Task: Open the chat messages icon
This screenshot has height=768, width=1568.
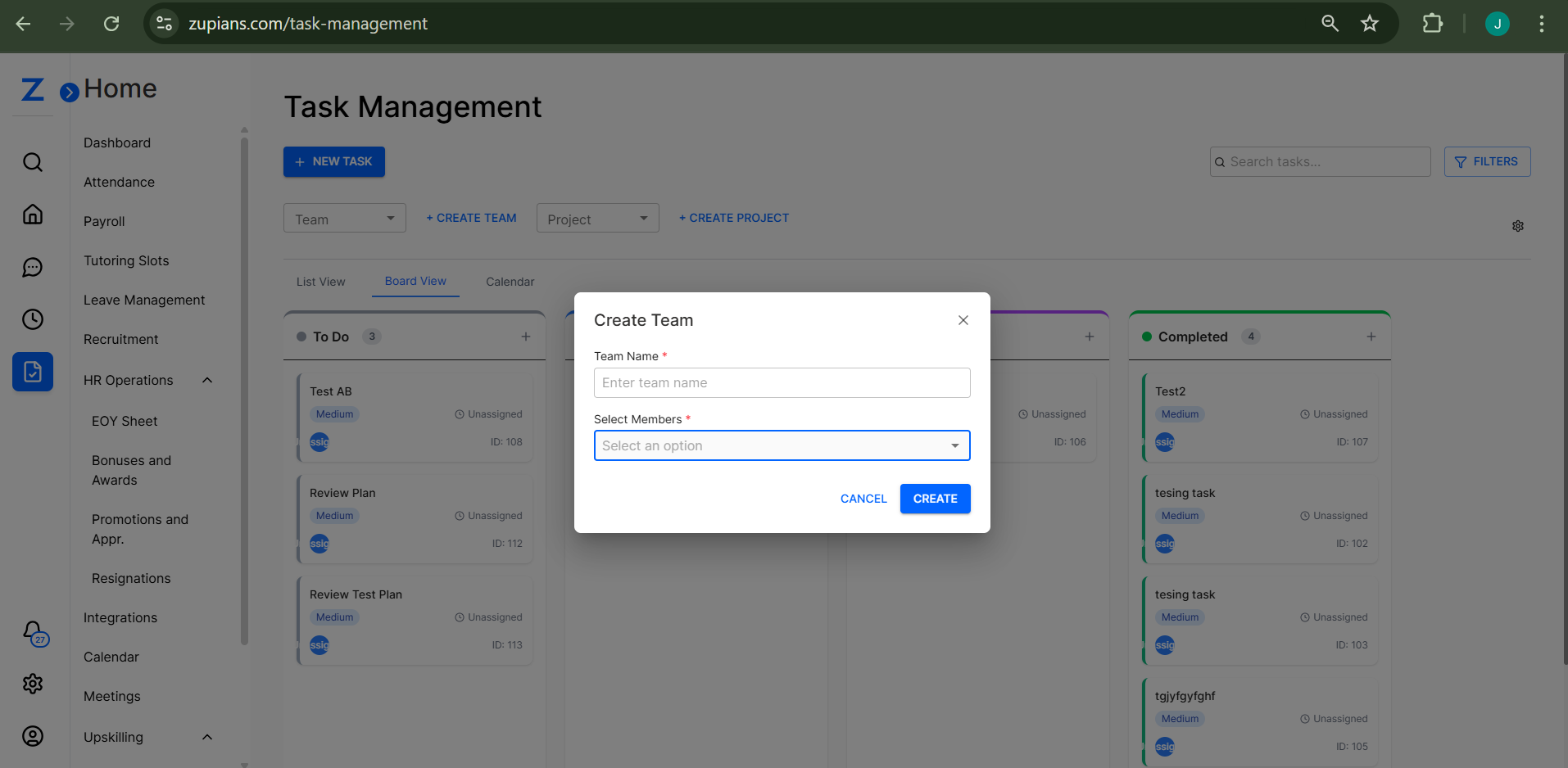Action: click(33, 267)
